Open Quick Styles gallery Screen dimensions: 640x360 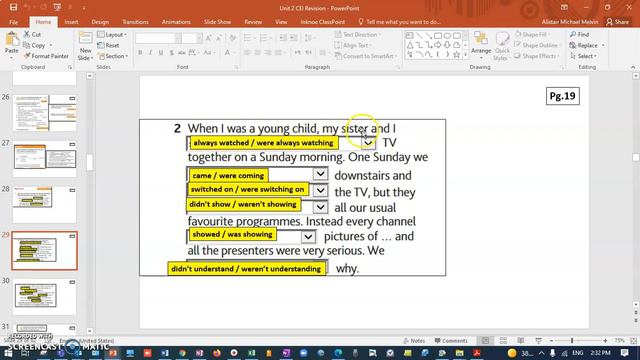(502, 46)
